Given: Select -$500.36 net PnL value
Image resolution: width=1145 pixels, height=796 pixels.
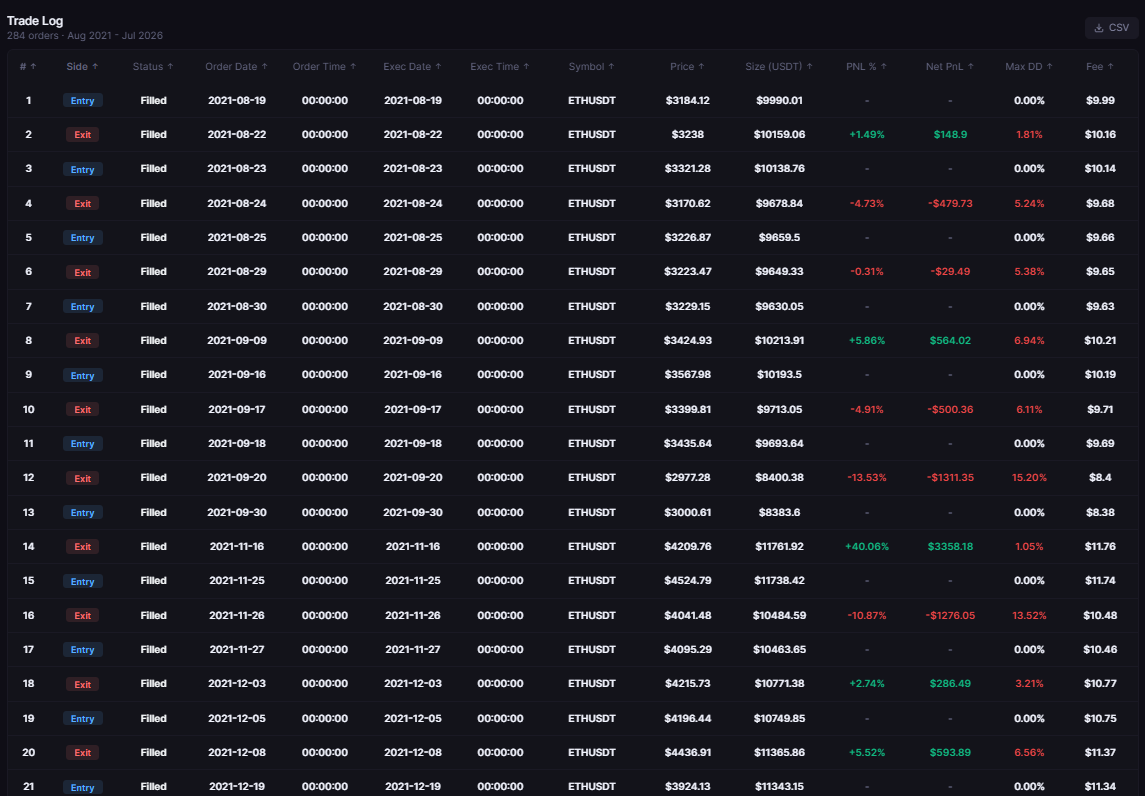Looking at the screenshot, I should tap(950, 410).
